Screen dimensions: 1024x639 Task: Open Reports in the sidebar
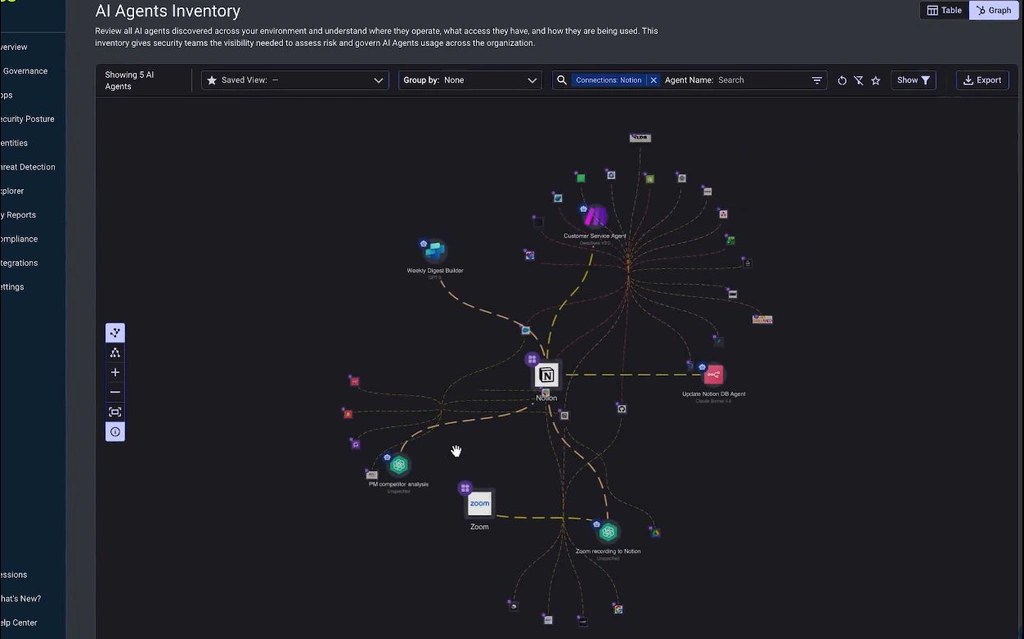pos(20,215)
